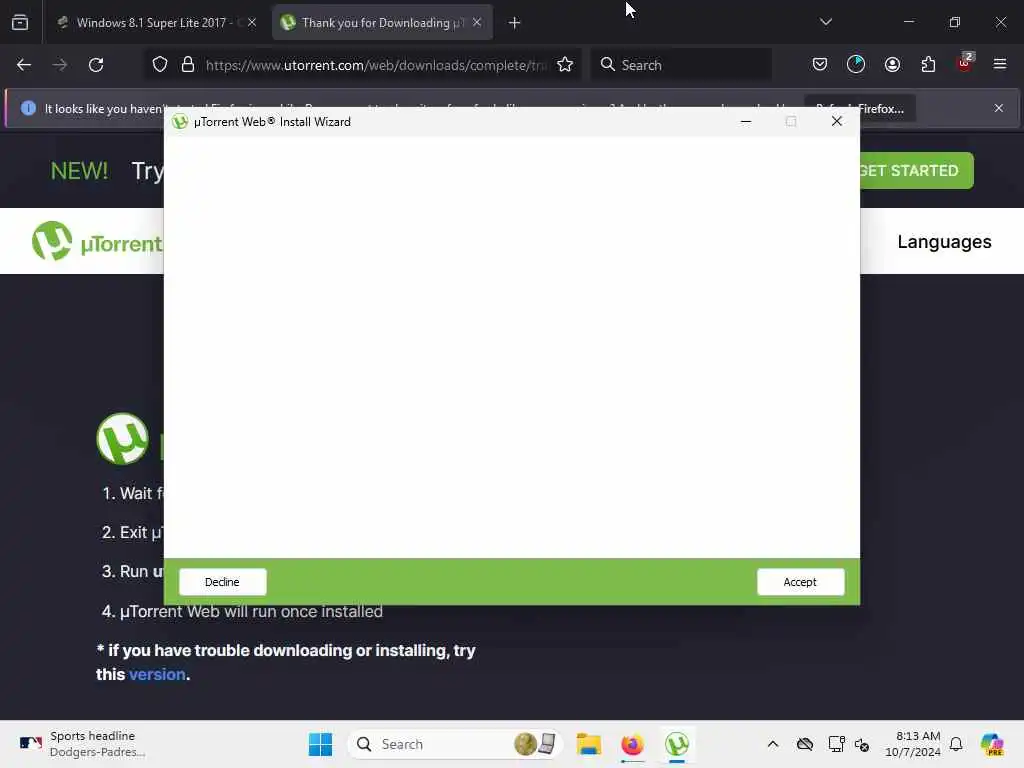The width and height of the screenshot is (1024, 768).
Task: Click the Firefox icon in the taskbar
Action: [x=632, y=744]
